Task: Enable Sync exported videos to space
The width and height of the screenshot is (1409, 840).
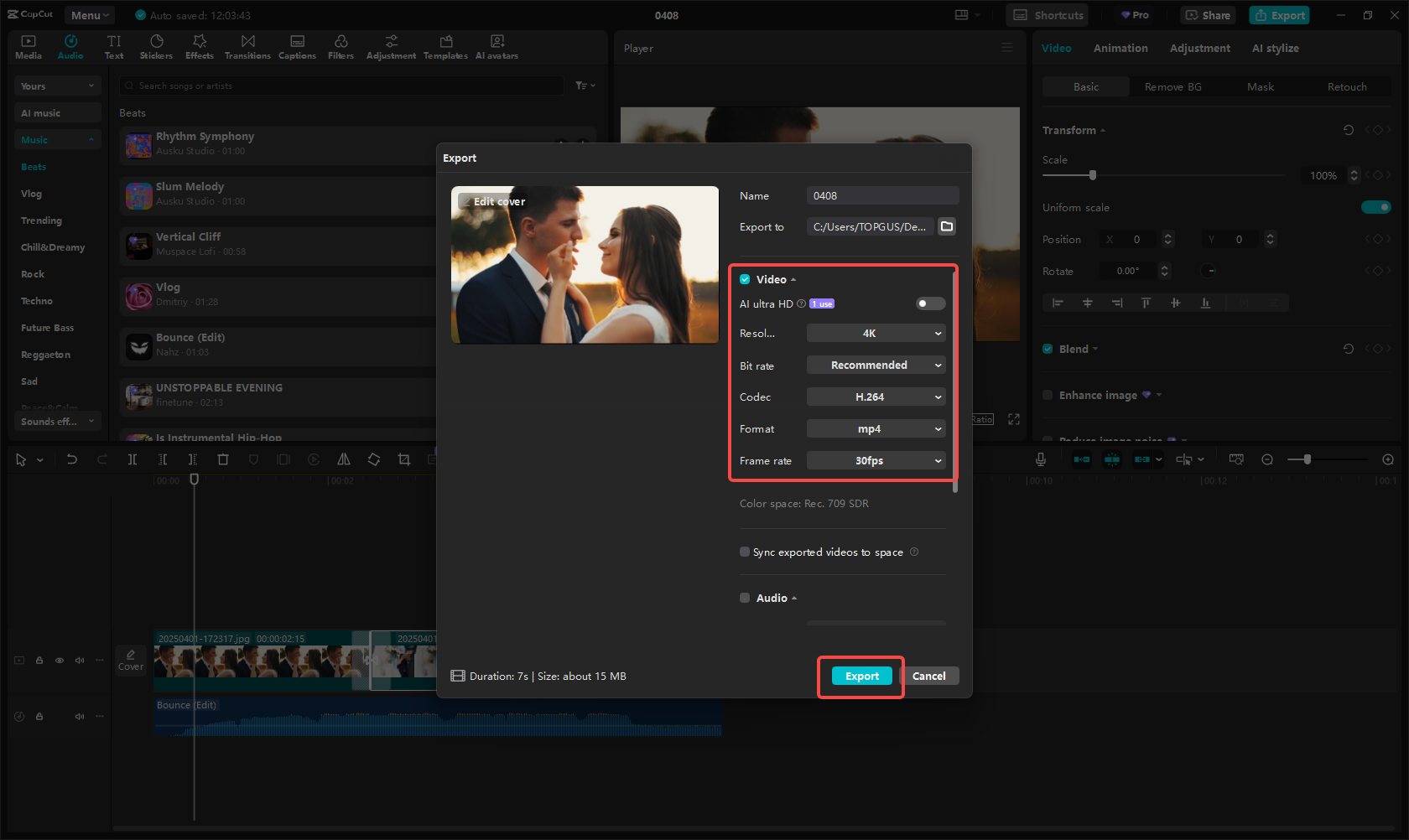Action: (x=745, y=552)
